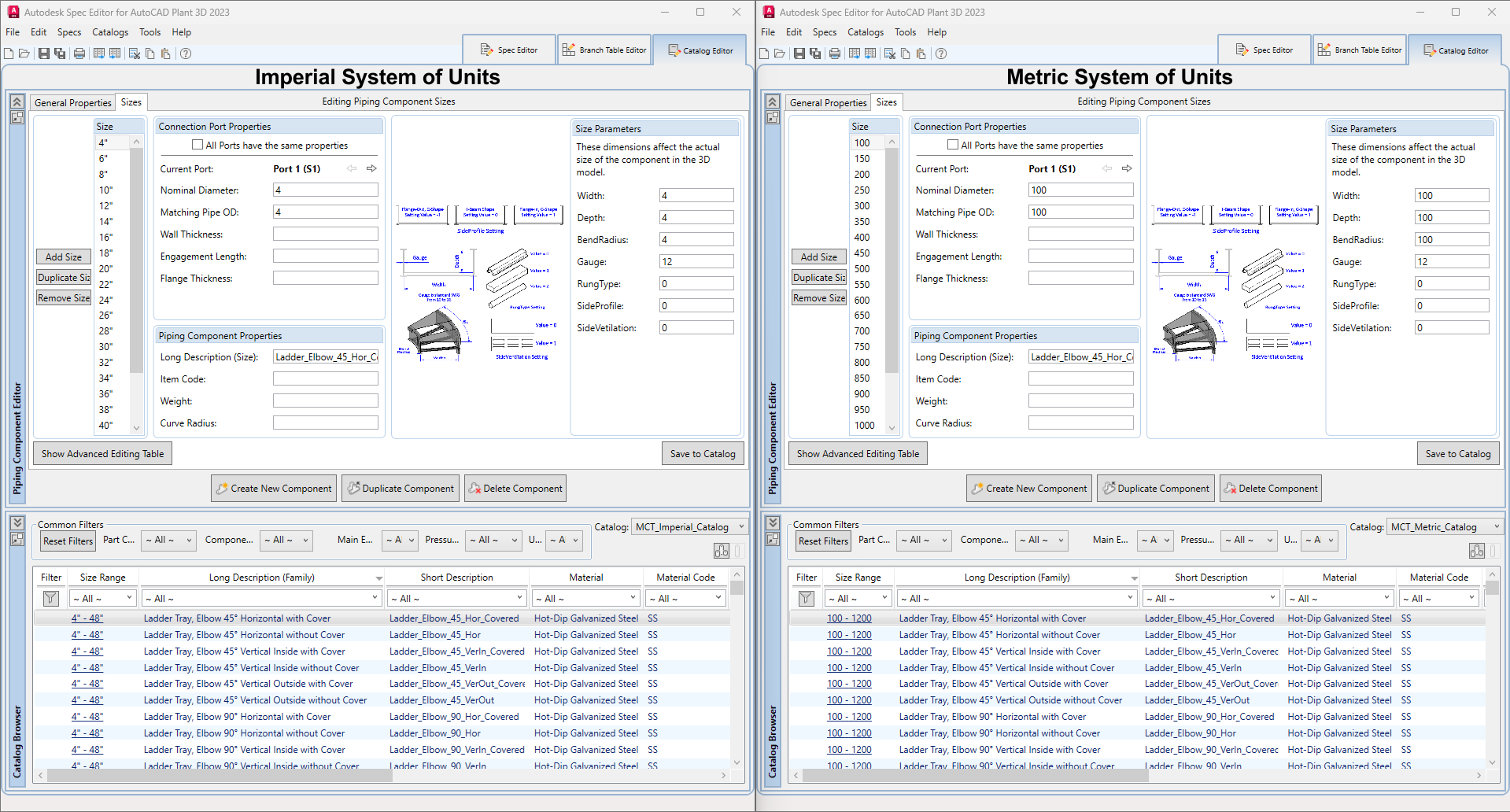Click the Paste icon in Metric window toolbar
Screen dimensions: 1510x812
[x=921, y=54]
